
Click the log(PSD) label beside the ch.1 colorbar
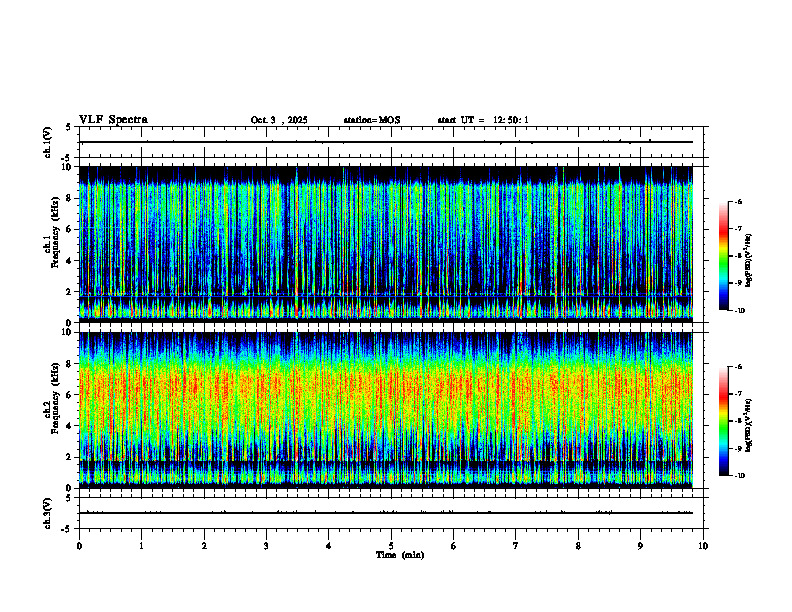(750, 260)
